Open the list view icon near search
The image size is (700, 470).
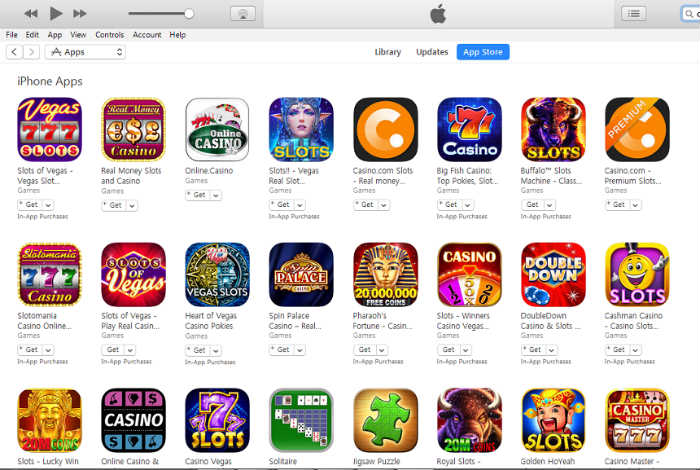click(x=633, y=13)
